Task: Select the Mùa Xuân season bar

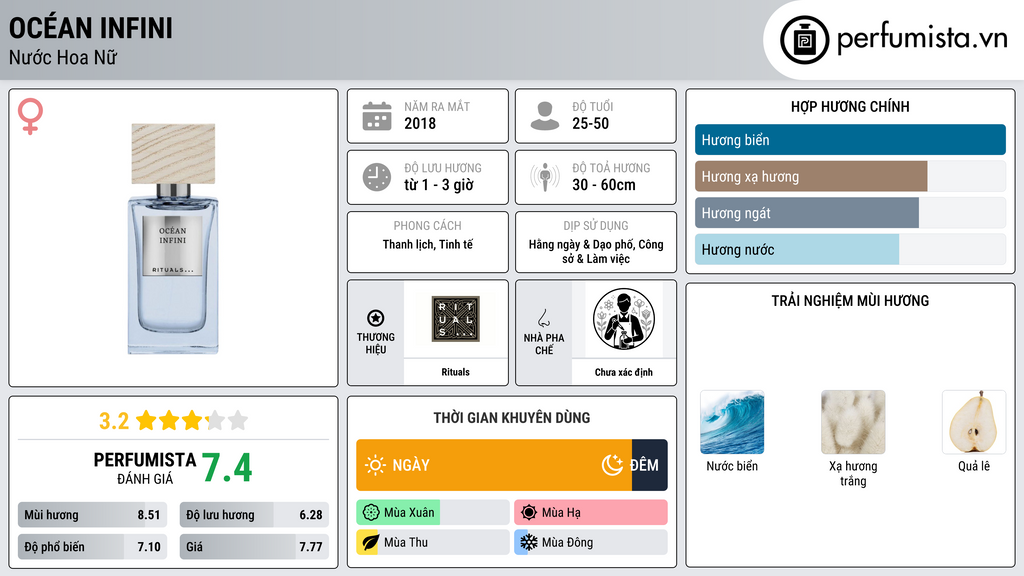Action: (x=433, y=513)
